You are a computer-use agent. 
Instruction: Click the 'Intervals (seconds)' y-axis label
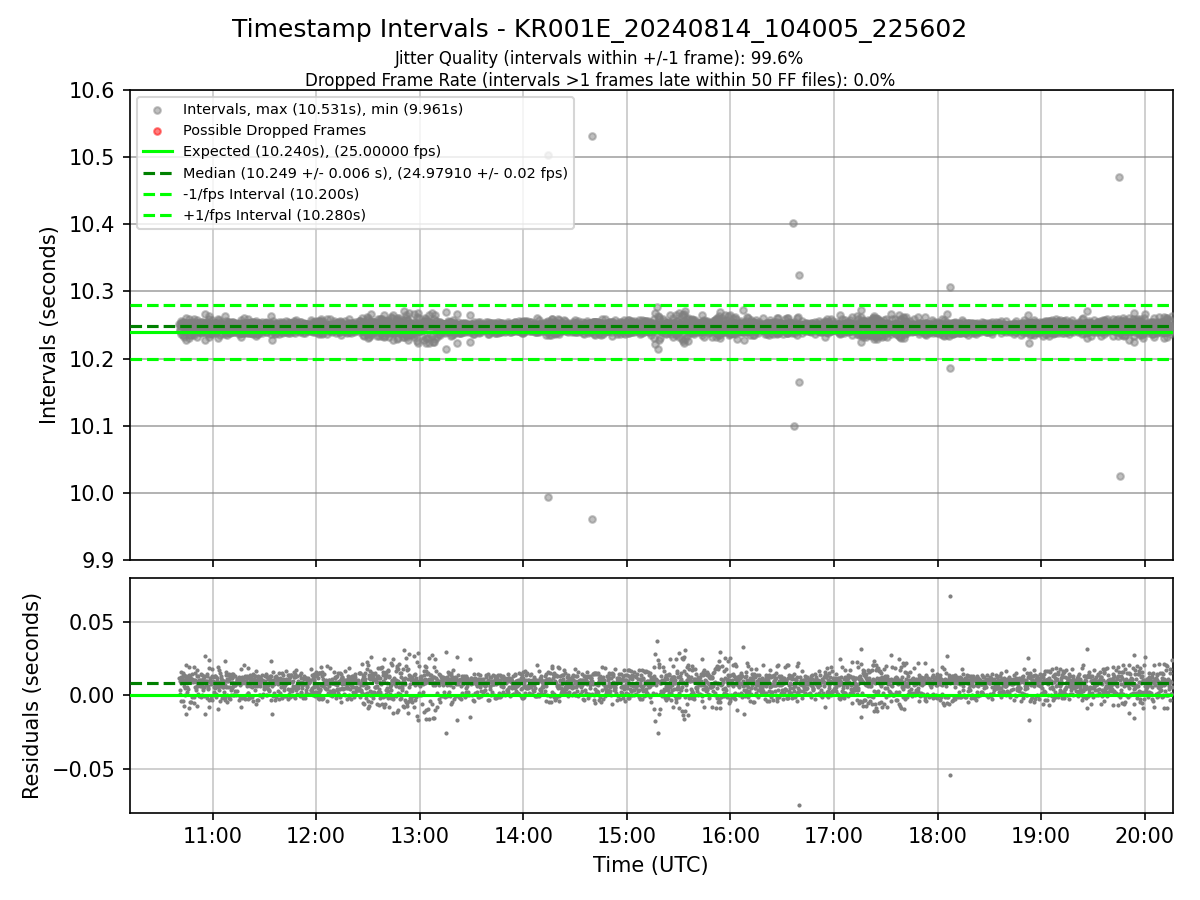pyautogui.click(x=49, y=325)
